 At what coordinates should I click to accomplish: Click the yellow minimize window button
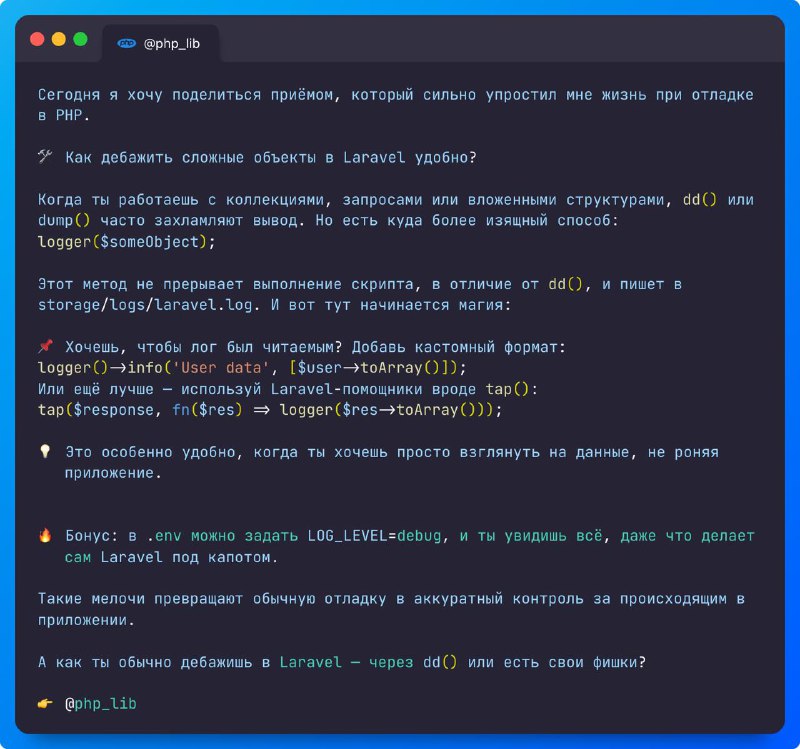[x=59, y=39]
